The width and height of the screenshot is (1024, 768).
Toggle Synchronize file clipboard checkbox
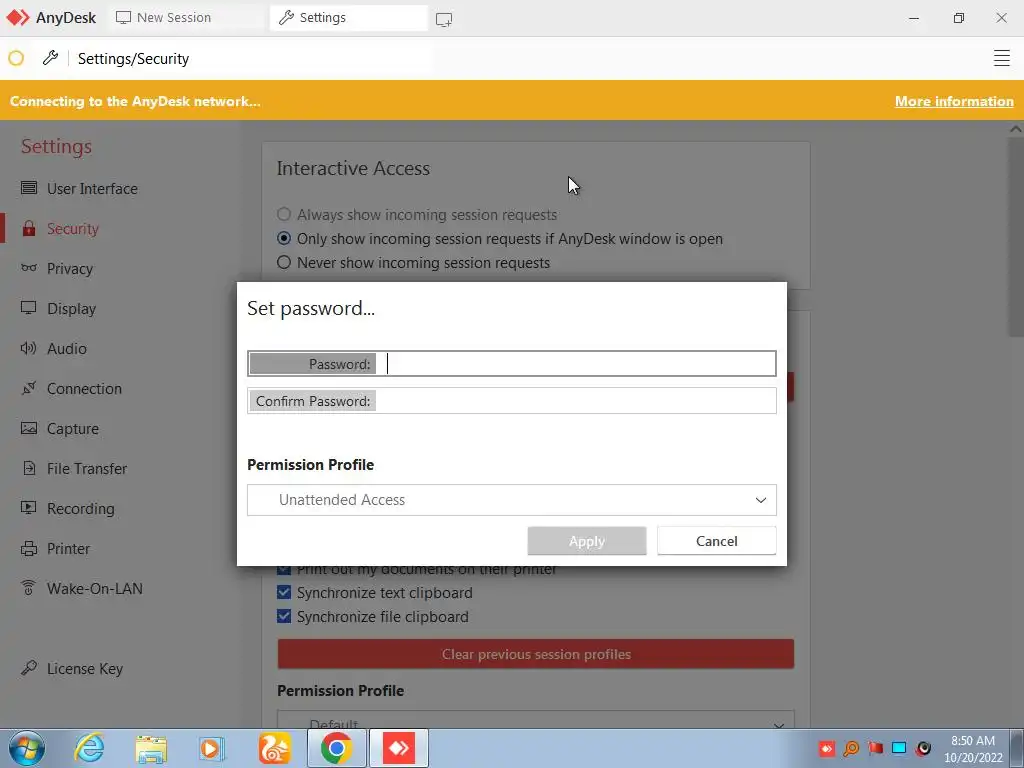284,616
